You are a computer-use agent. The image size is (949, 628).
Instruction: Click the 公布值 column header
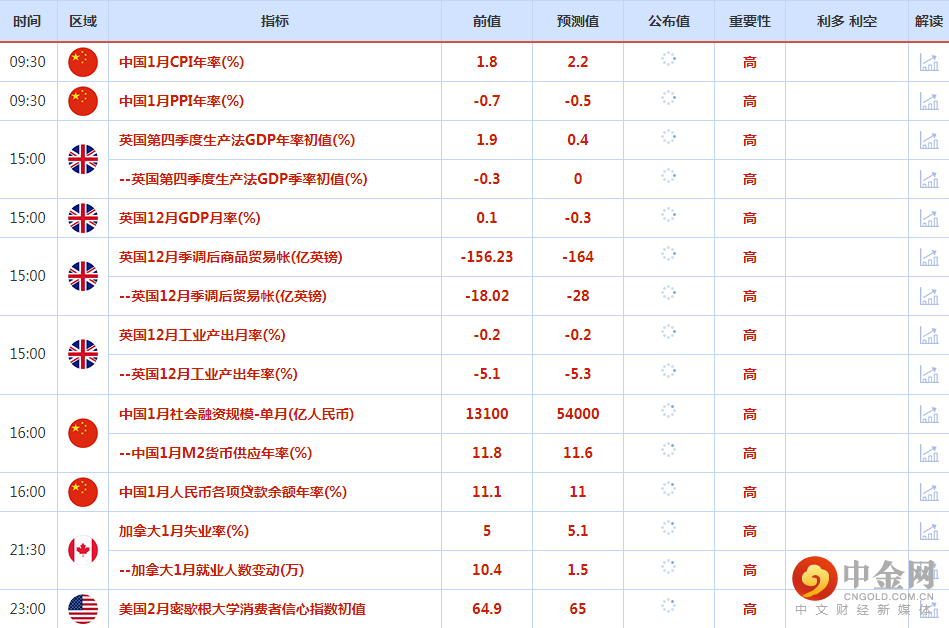[668, 21]
